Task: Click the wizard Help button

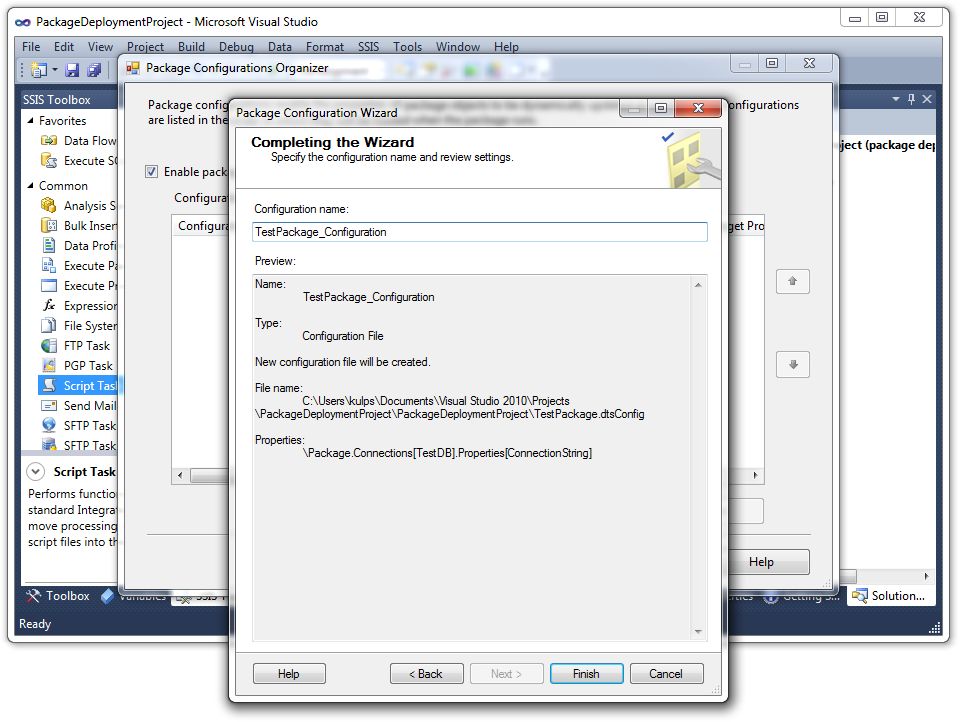Action: coord(289,674)
